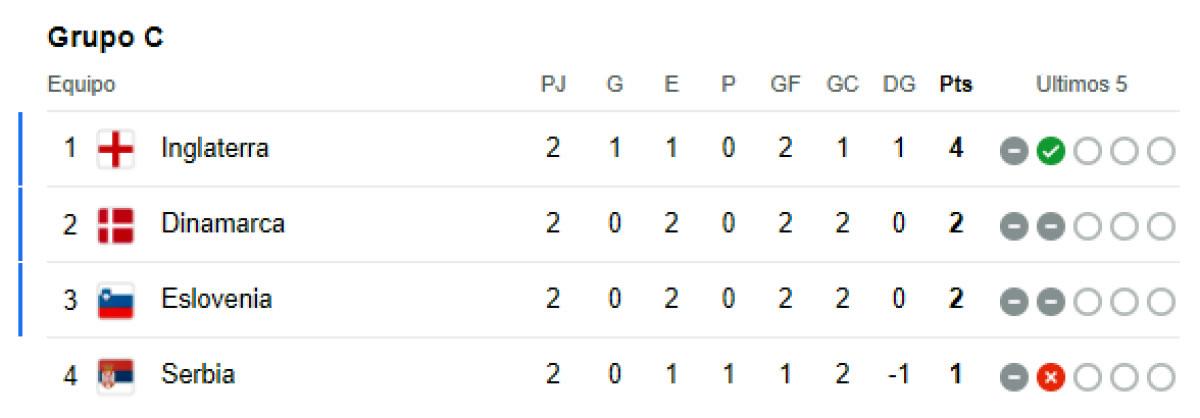Open the Inglaterra team link

(215, 149)
